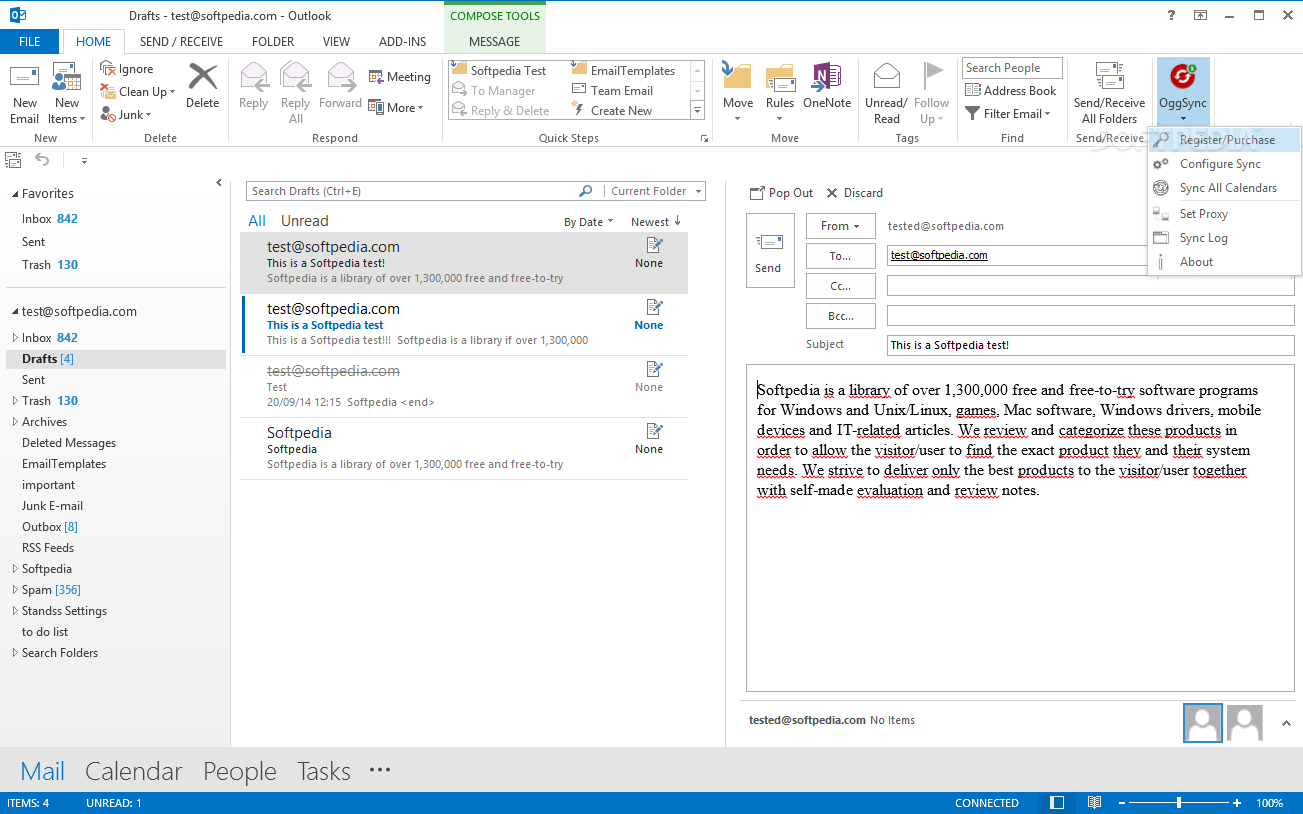1303x814 pixels.
Task: Open the MESSAGE compose tools tab
Action: (494, 42)
